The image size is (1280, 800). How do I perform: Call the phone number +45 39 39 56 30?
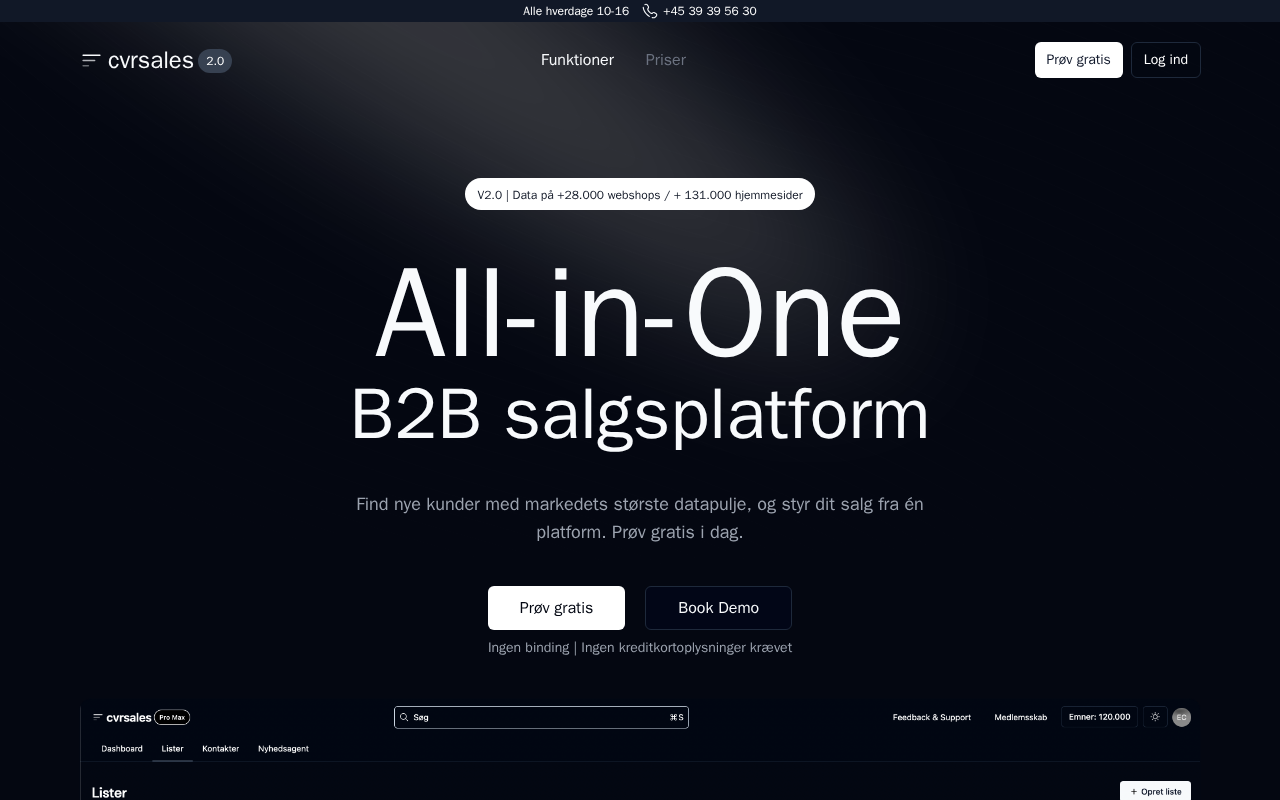[709, 11]
